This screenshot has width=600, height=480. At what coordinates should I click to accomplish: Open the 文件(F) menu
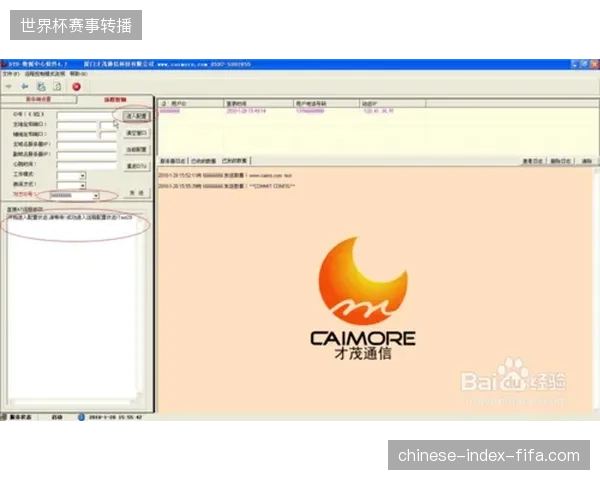tap(11, 74)
